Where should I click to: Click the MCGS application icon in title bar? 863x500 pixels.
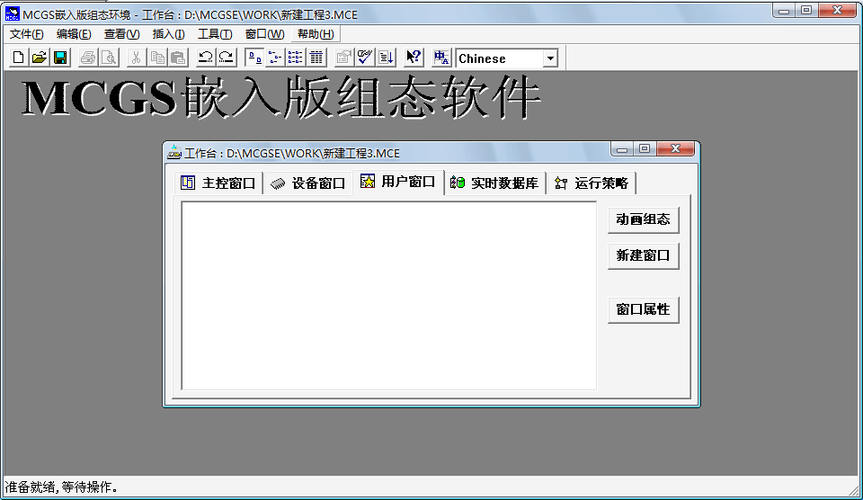click(x=12, y=14)
